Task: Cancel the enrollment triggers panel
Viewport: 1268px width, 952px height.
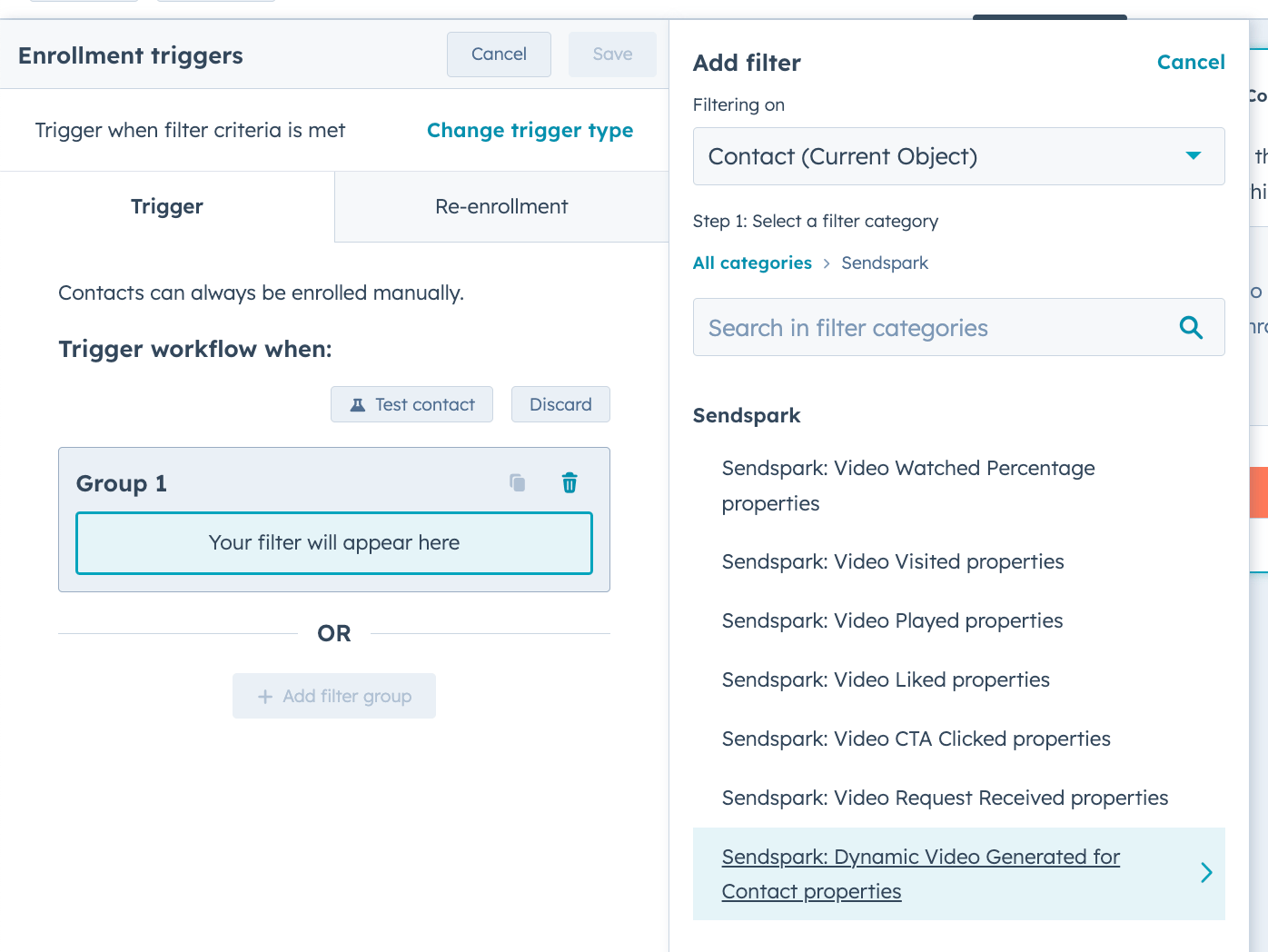Action: click(x=499, y=55)
